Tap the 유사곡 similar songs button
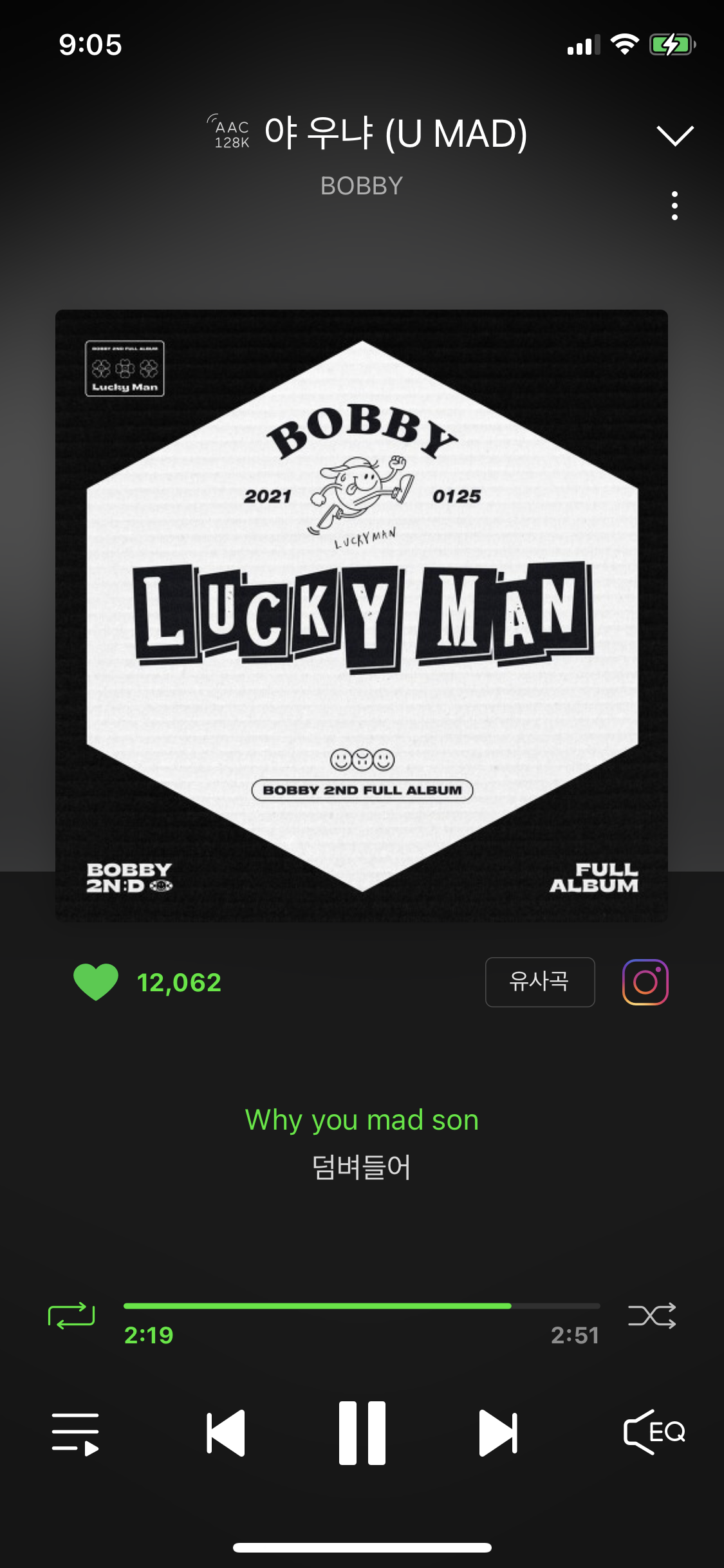 point(540,982)
